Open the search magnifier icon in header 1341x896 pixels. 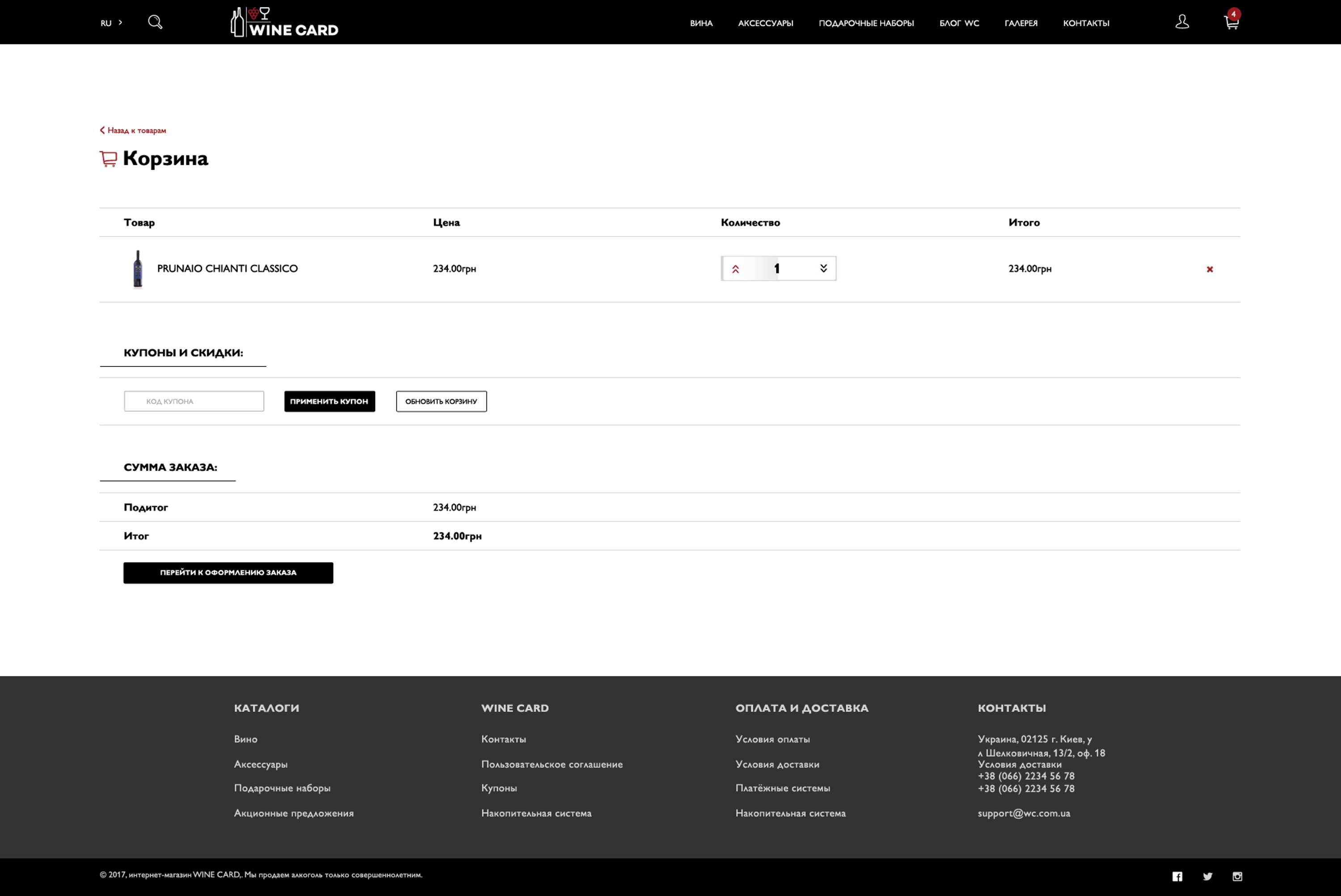(x=155, y=22)
